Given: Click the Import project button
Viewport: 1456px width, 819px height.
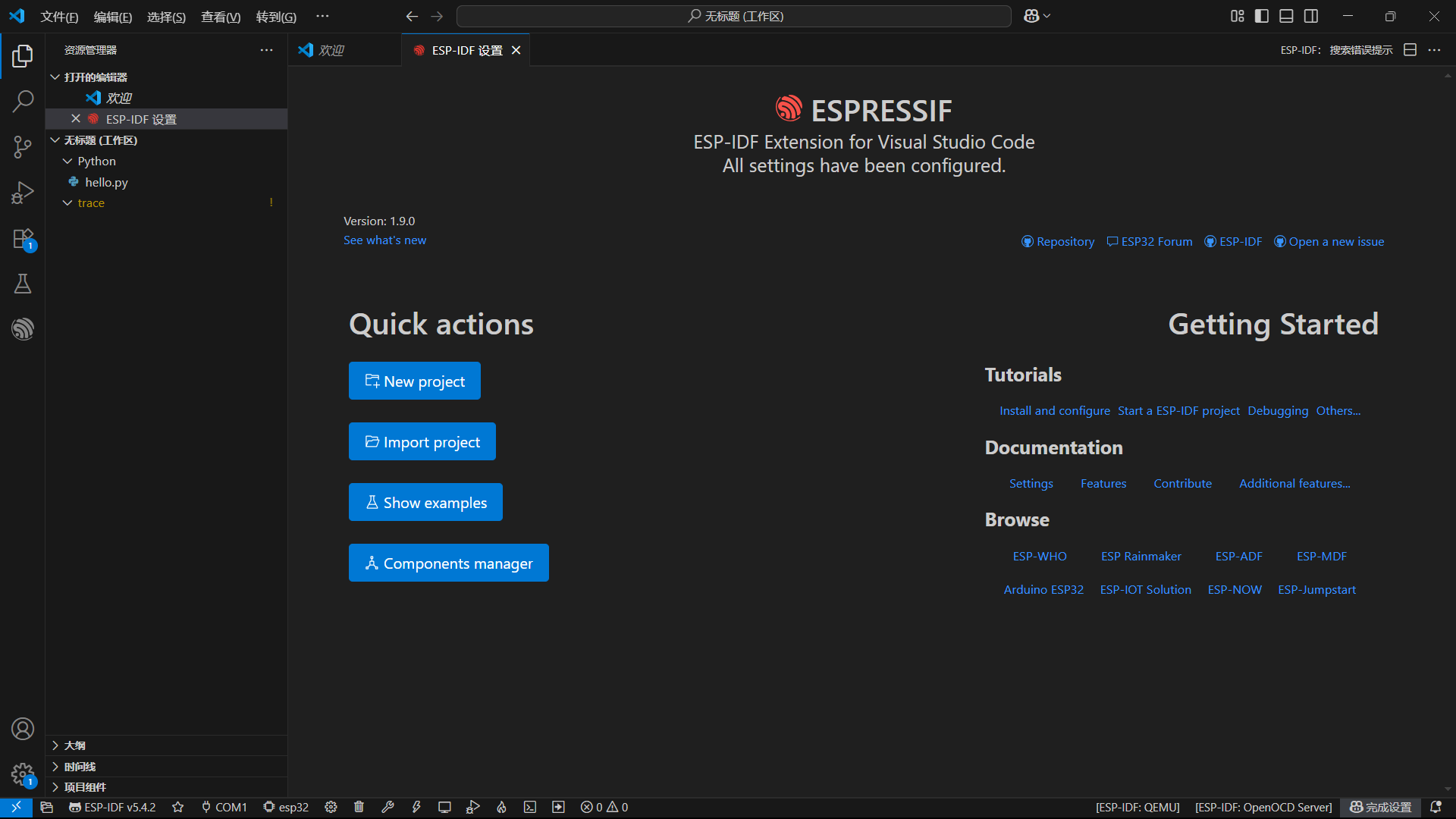Looking at the screenshot, I should tap(422, 441).
